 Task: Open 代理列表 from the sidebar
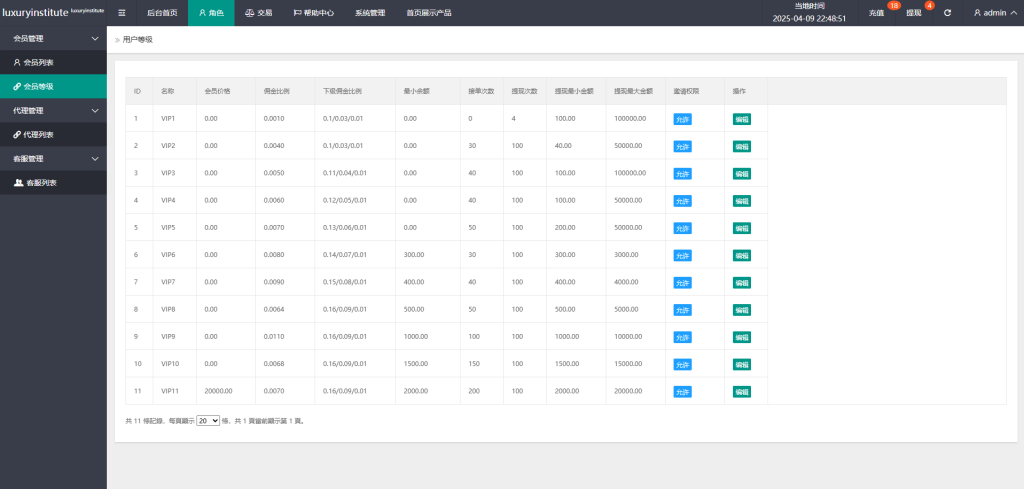point(53,134)
